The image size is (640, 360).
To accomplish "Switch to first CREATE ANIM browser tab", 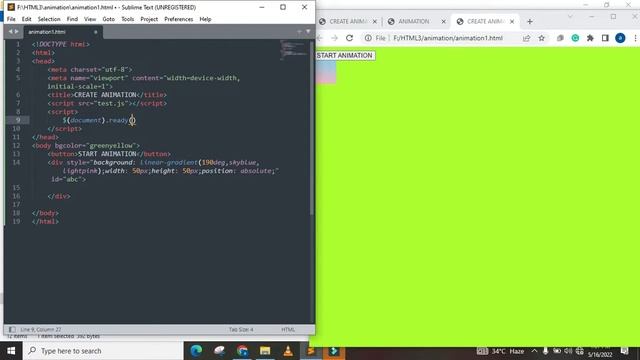I will (347, 21).
